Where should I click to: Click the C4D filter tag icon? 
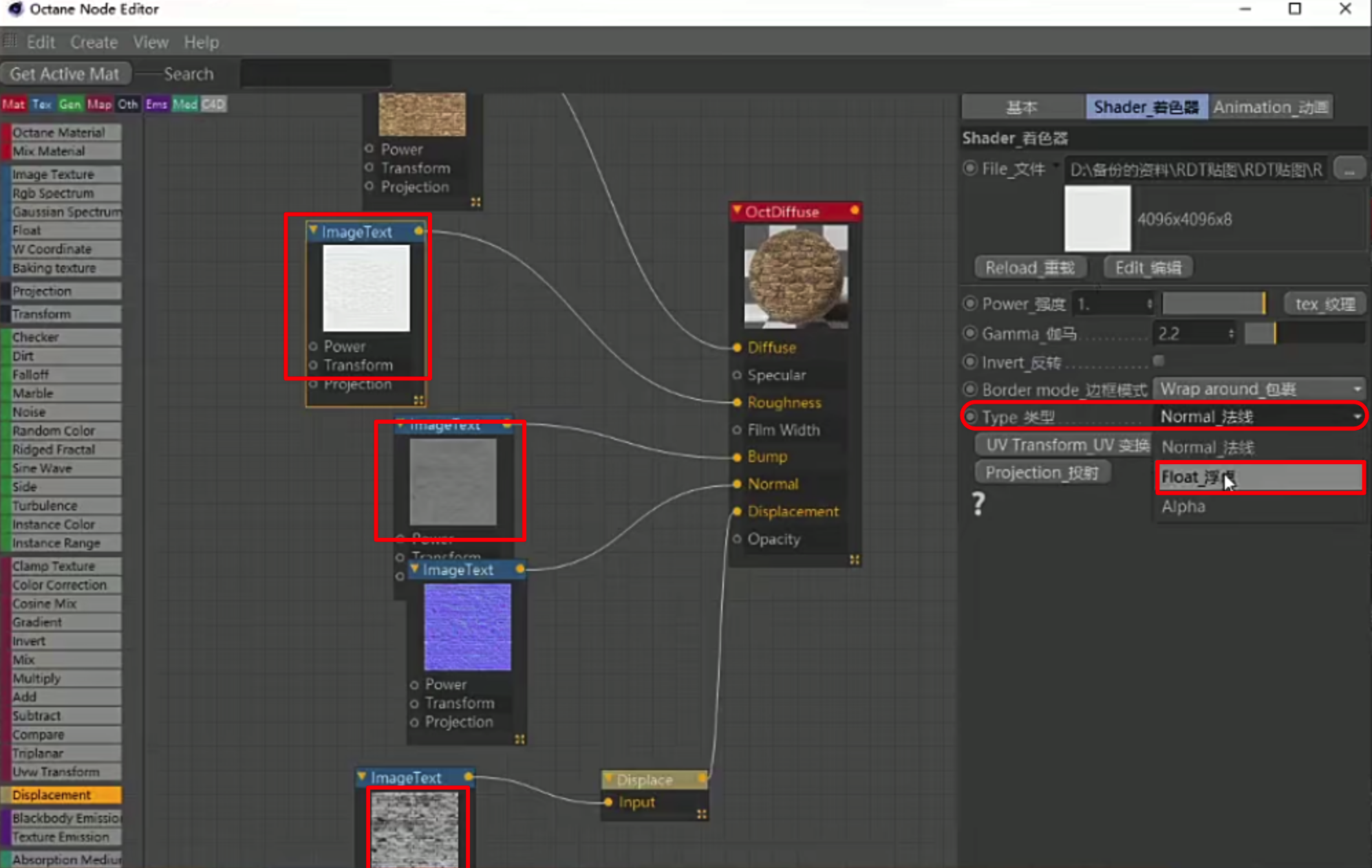click(213, 105)
